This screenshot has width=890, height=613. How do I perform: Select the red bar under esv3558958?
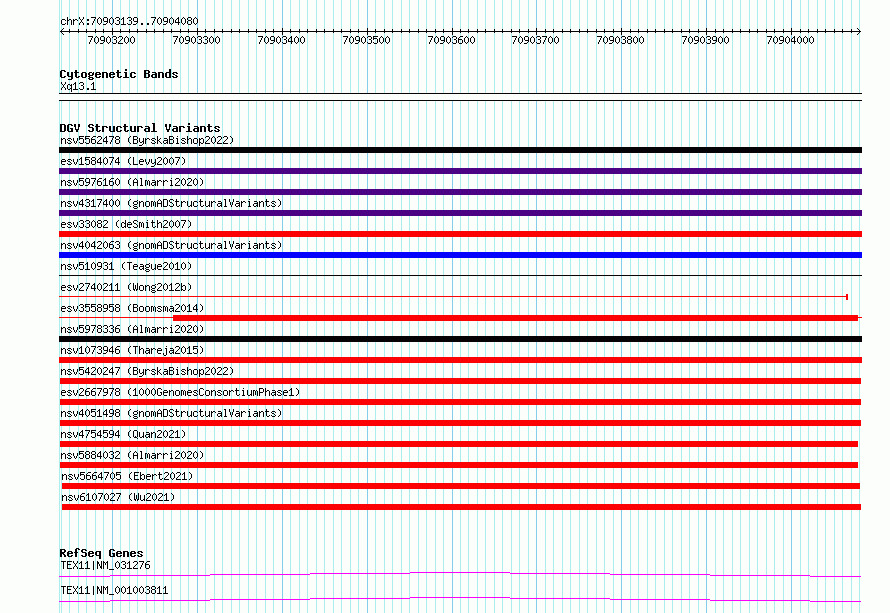[515, 318]
